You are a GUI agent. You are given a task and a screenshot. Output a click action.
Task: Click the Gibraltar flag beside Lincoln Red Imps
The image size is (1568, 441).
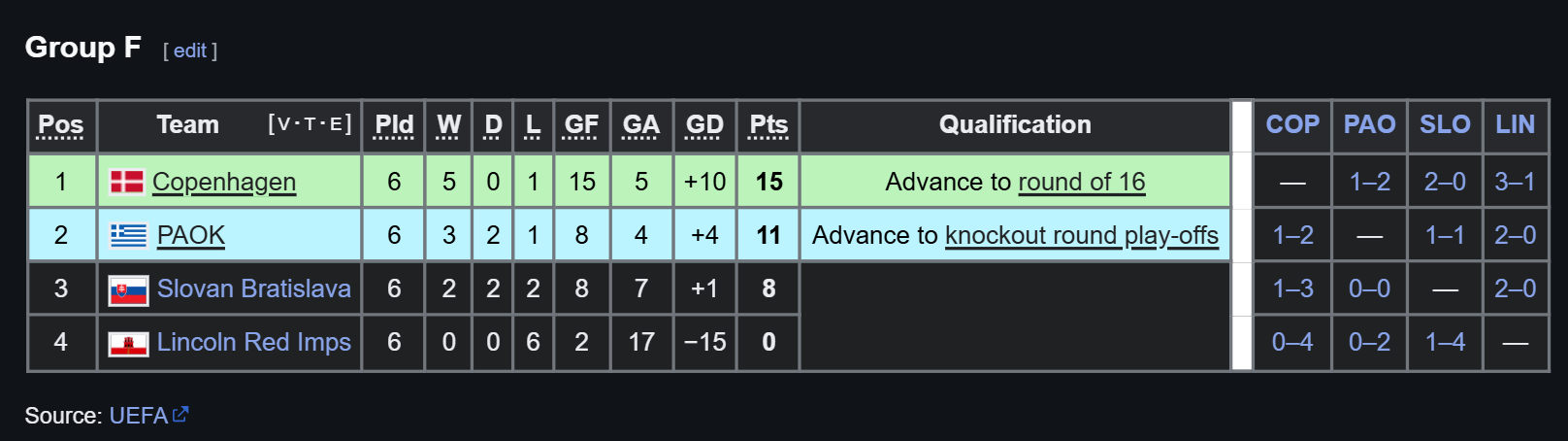coord(128,343)
